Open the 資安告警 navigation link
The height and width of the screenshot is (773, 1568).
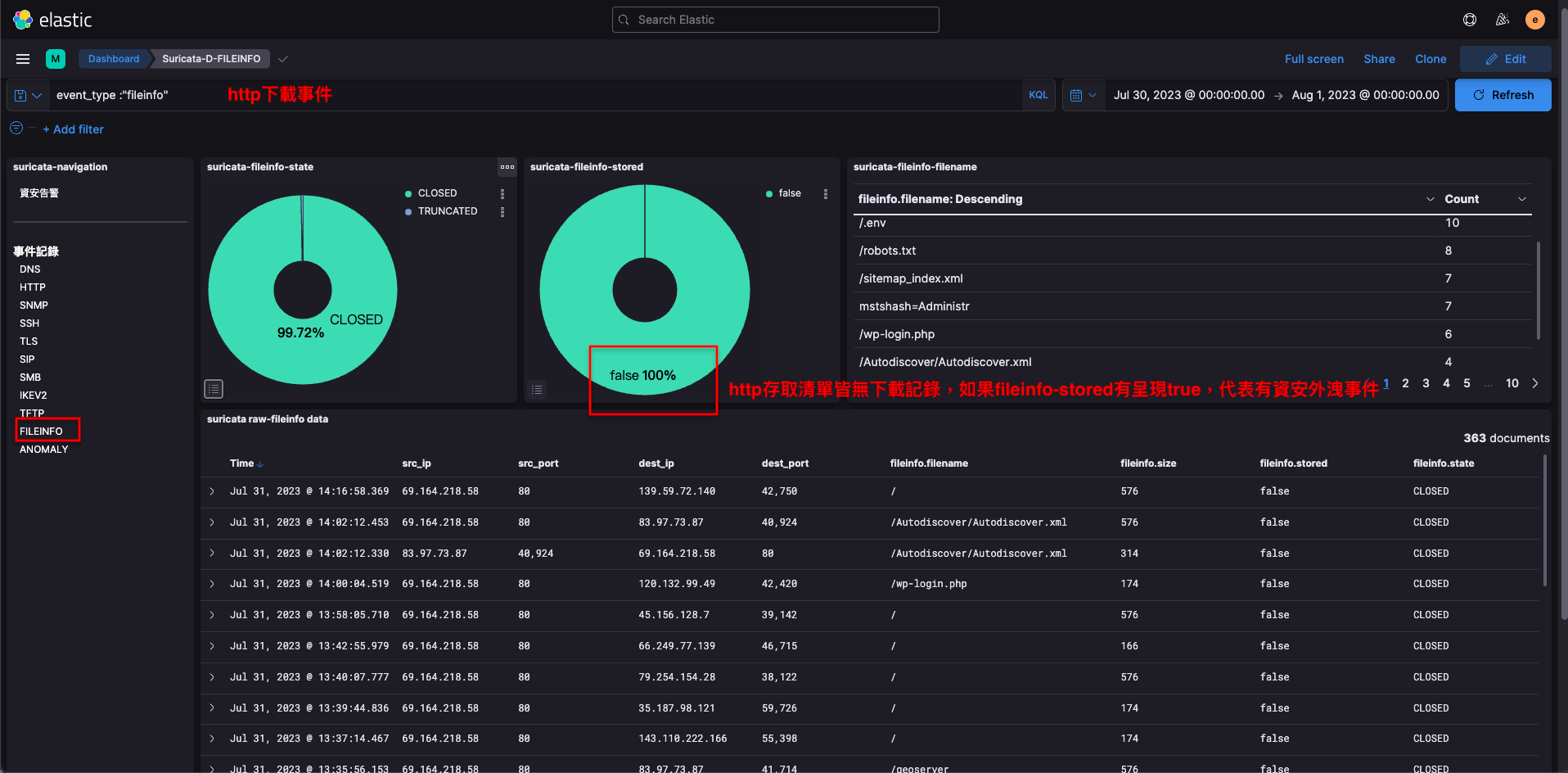39,193
